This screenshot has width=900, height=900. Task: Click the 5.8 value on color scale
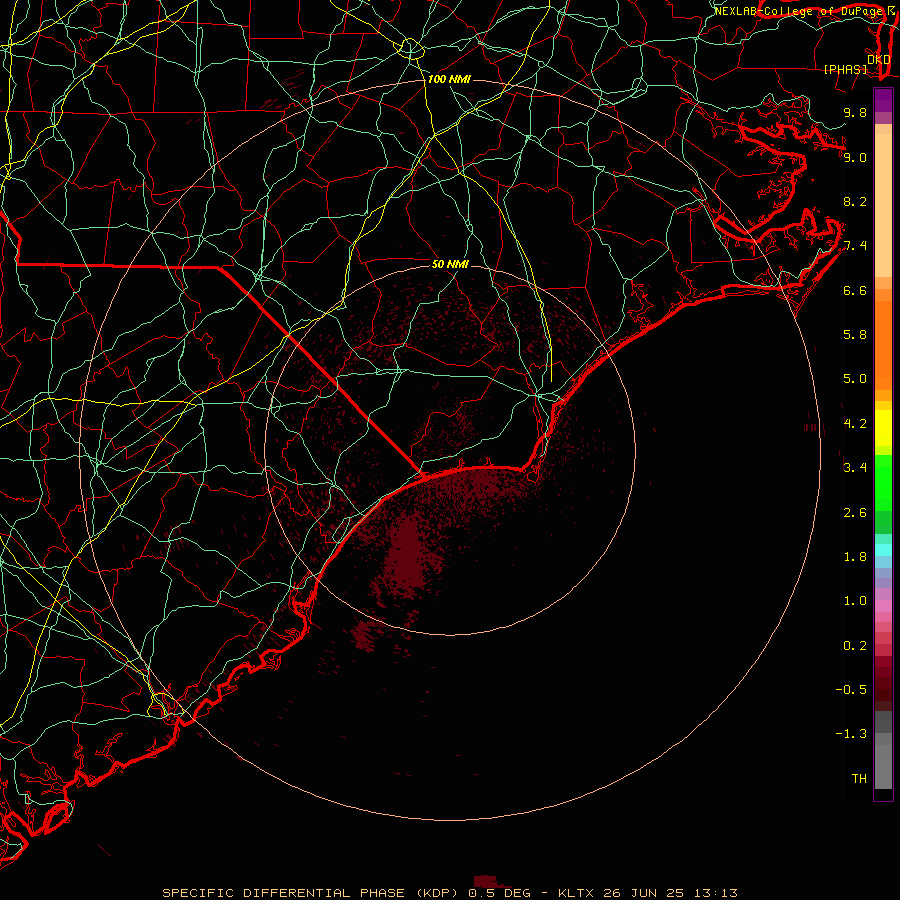pyautogui.click(x=855, y=335)
